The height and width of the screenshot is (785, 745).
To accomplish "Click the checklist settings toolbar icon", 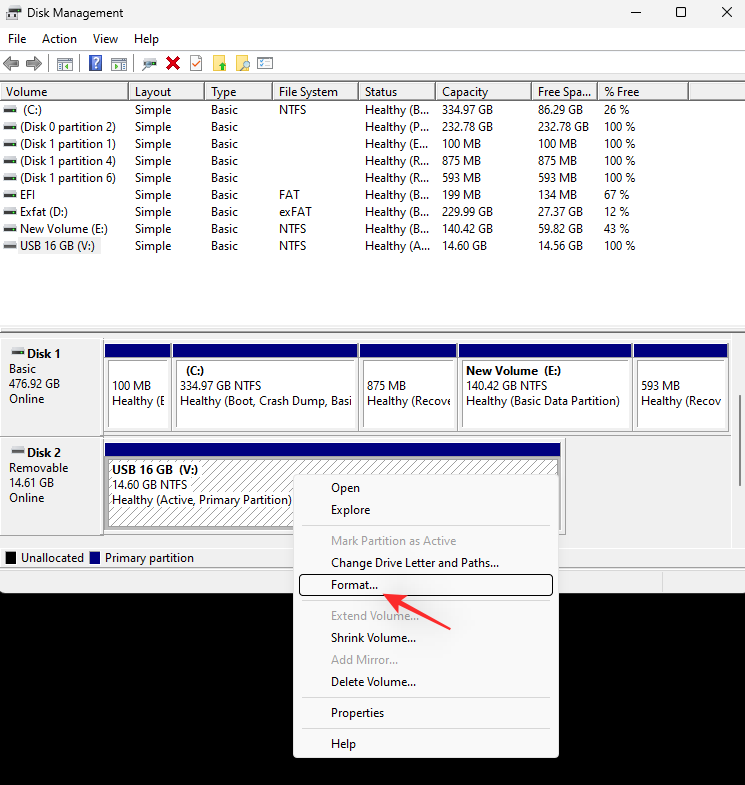I will pyautogui.click(x=265, y=63).
